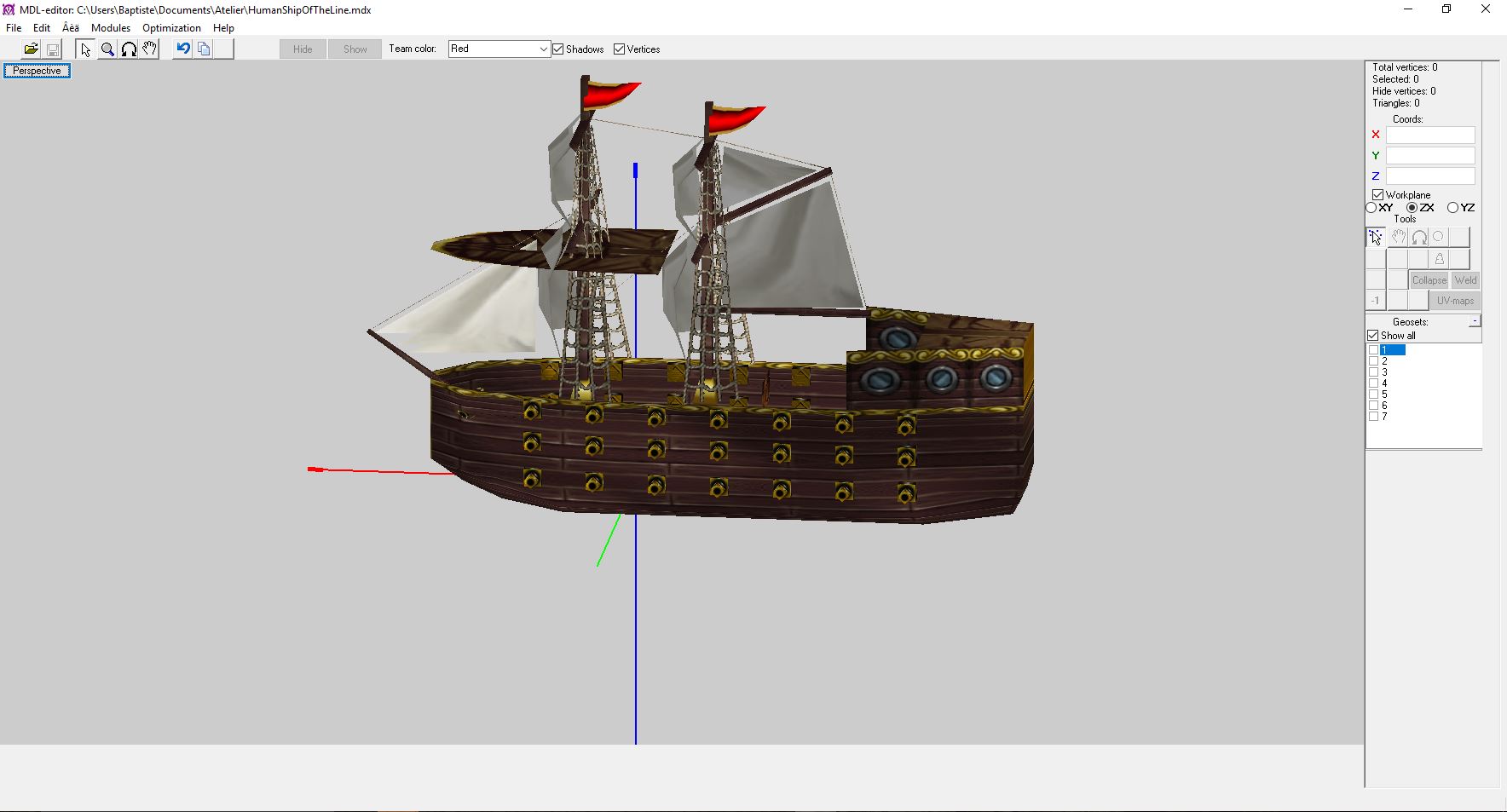Click the MDL-editor app icon in title bar
Image resolution: width=1507 pixels, height=812 pixels.
(x=9, y=9)
